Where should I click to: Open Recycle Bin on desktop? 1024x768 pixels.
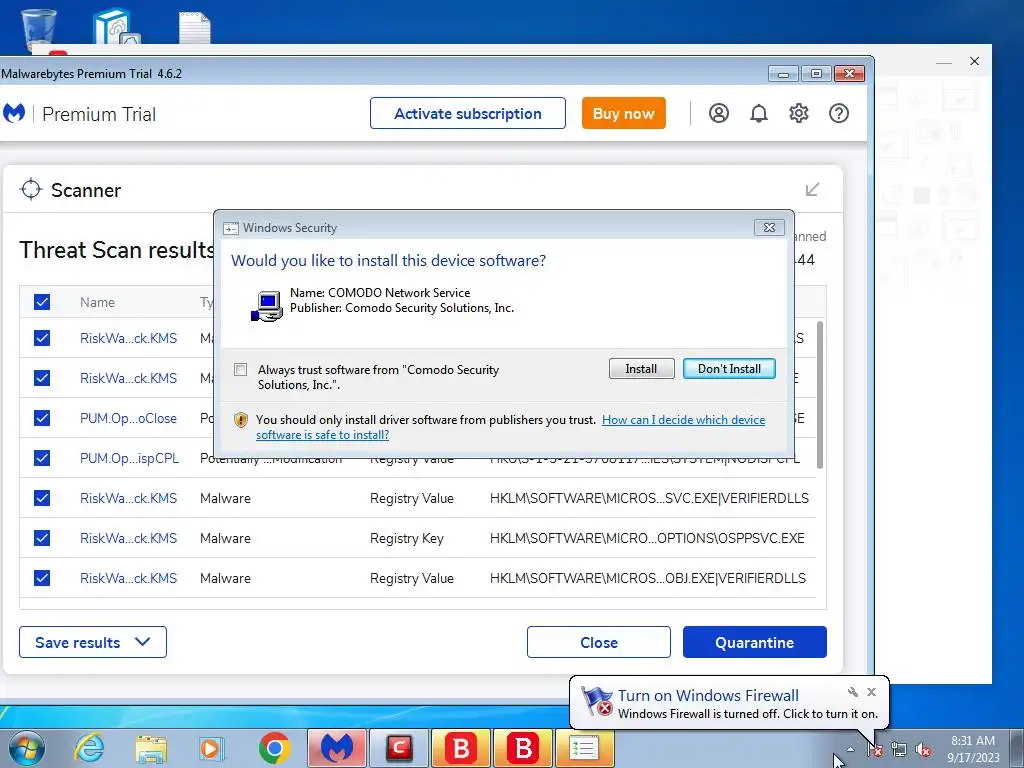39,29
